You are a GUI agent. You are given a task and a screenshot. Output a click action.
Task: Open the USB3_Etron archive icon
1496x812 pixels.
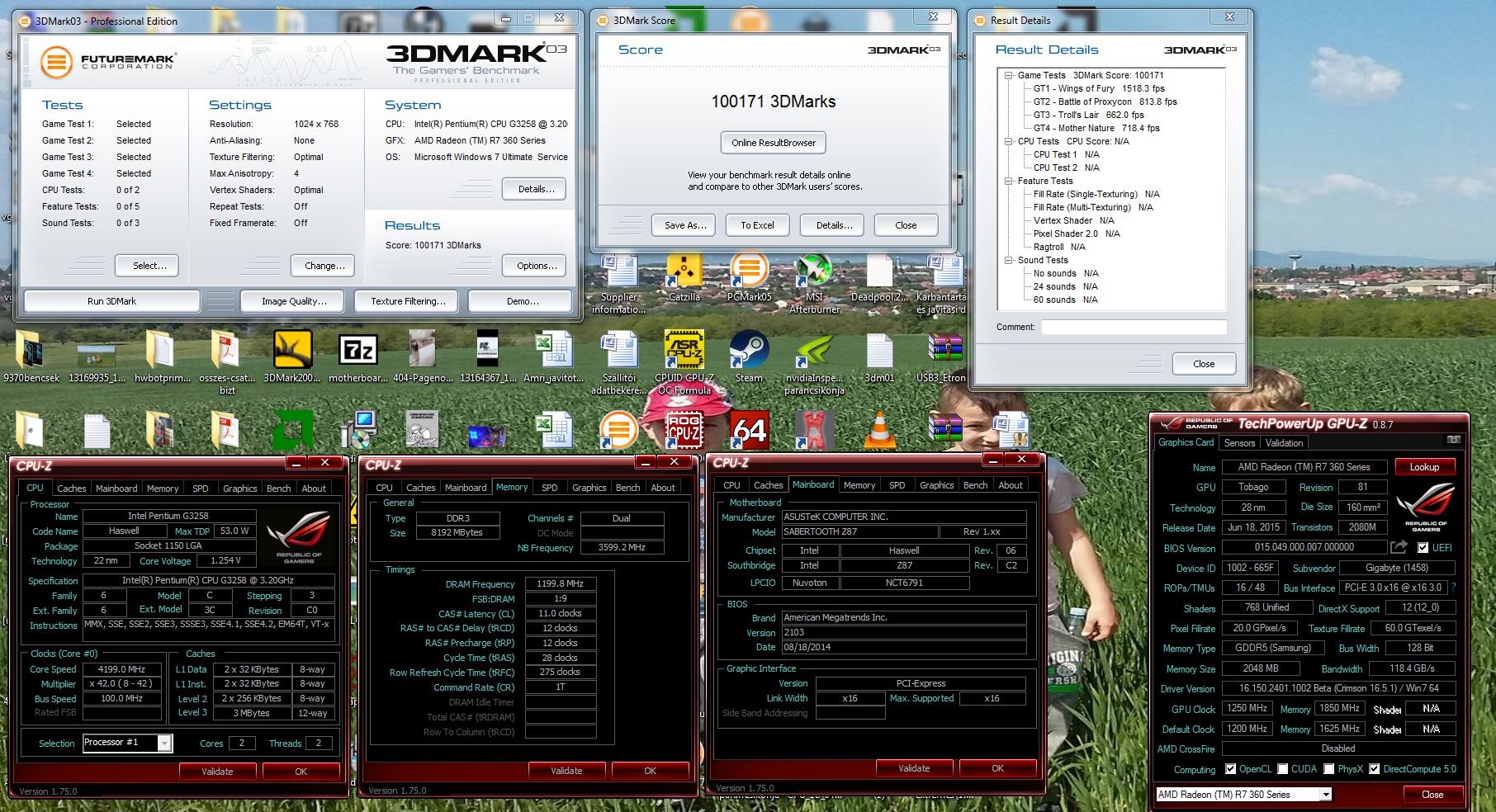945,356
